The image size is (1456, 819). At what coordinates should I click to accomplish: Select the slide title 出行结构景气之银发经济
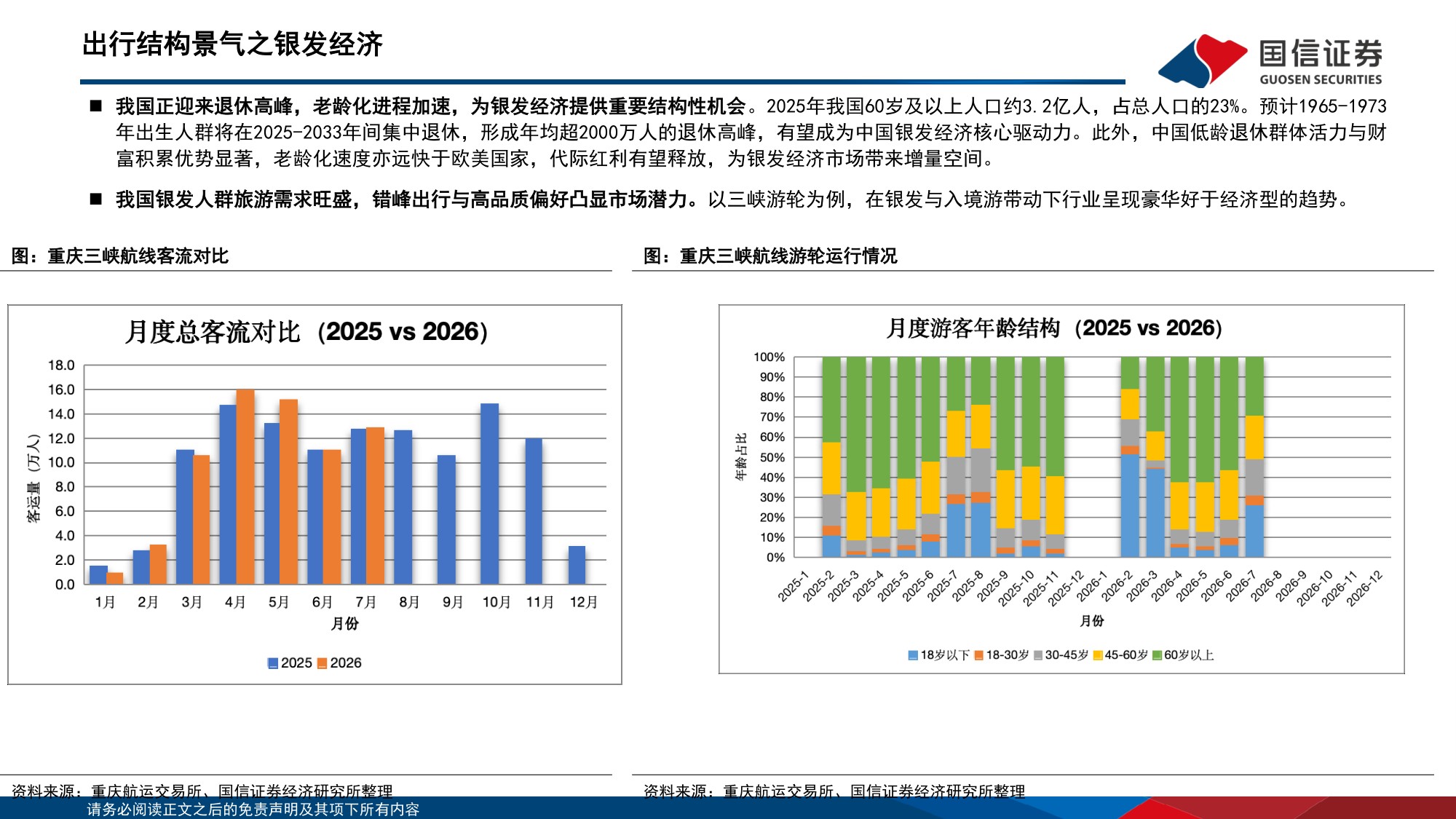pyautogui.click(x=232, y=44)
